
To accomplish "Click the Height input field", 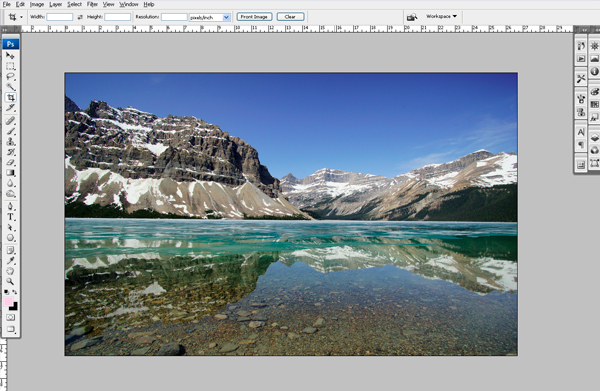I will pos(117,17).
